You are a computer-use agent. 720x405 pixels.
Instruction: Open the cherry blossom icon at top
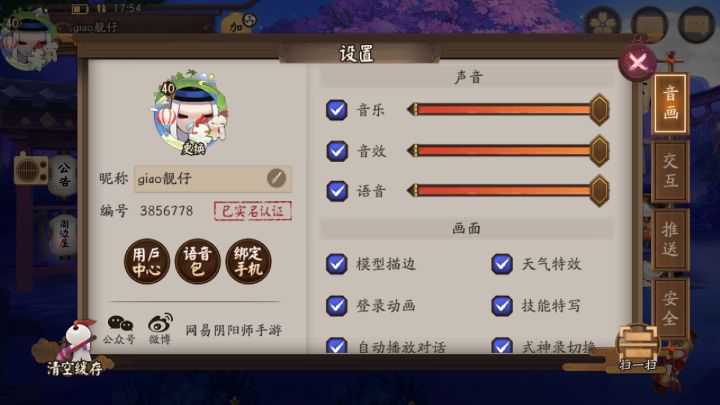point(603,23)
